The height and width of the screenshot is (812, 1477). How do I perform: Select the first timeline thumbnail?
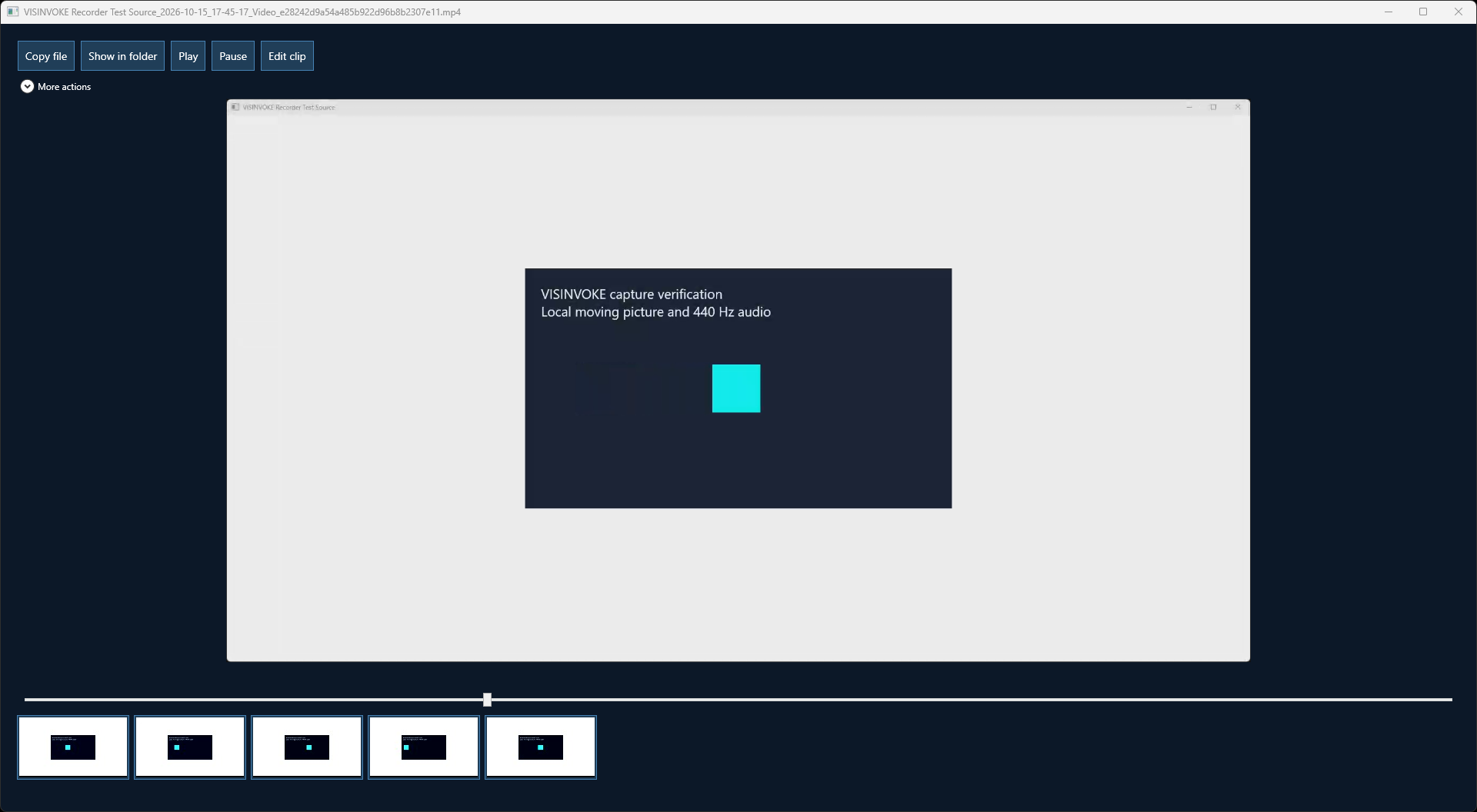coord(73,747)
